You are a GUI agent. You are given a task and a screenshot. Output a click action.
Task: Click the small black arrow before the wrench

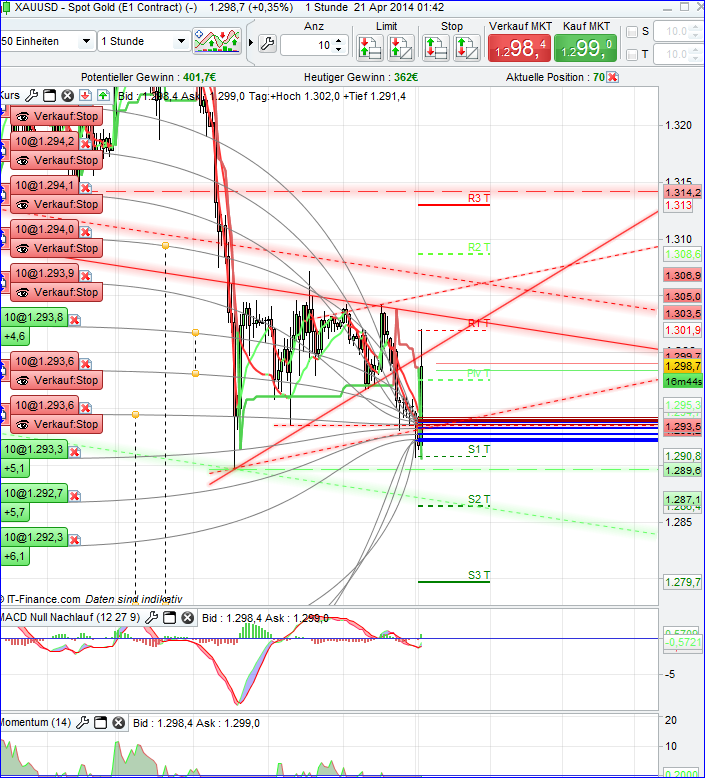tap(251, 43)
